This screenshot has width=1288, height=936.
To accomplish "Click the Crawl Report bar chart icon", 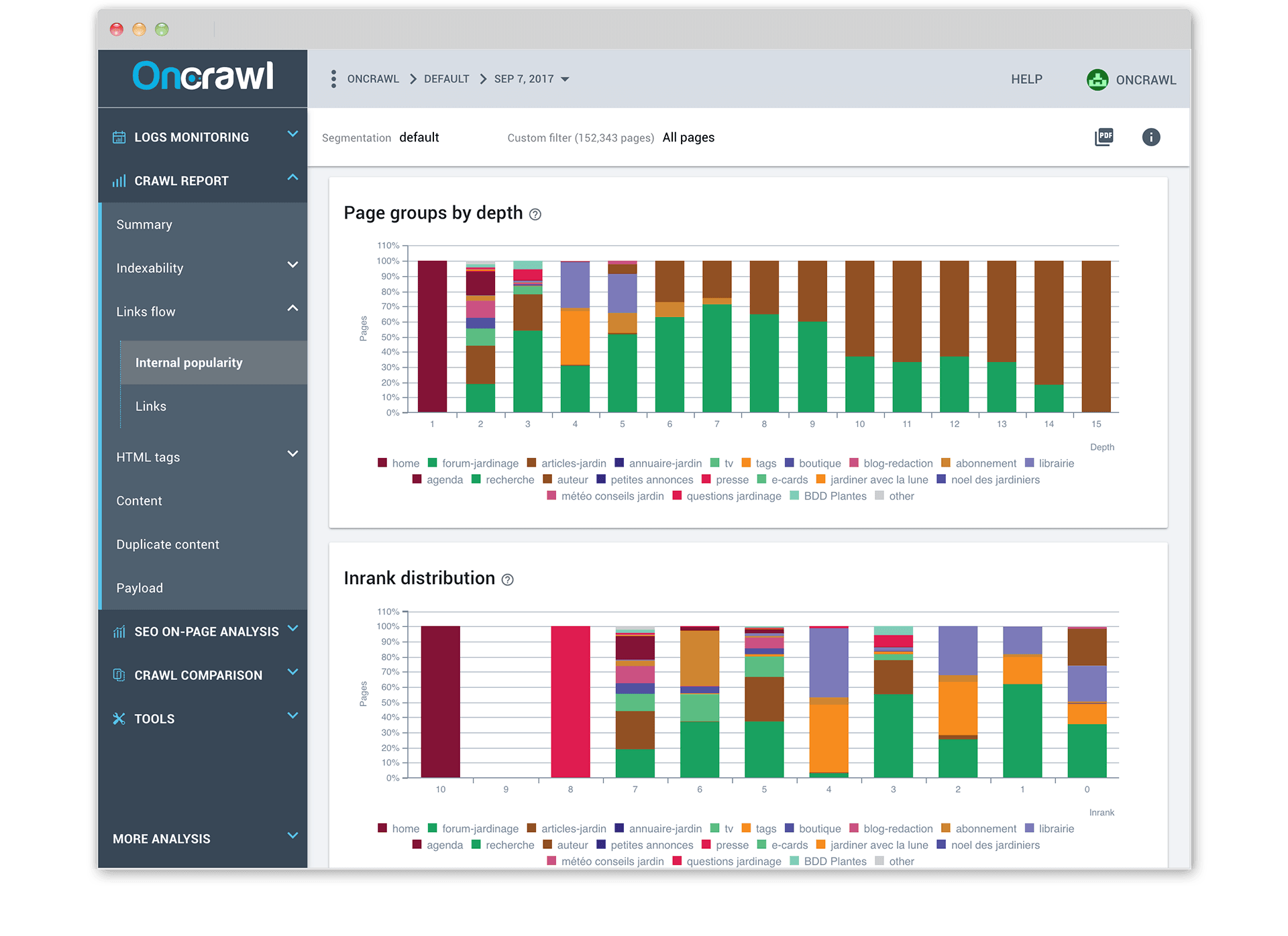I will pyautogui.click(x=119, y=181).
